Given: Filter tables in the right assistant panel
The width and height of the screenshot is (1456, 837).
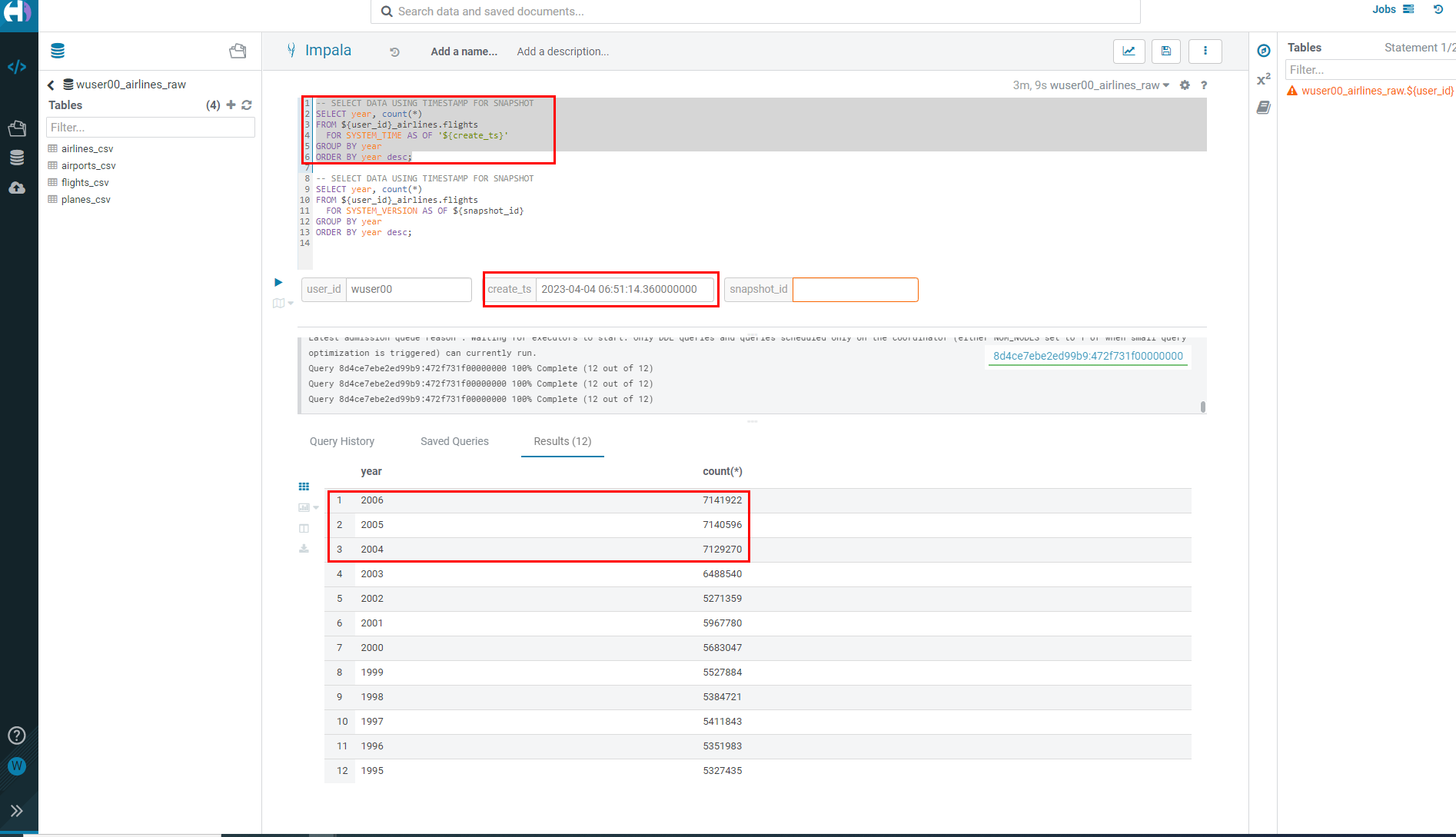Looking at the screenshot, I should pyautogui.click(x=1371, y=70).
